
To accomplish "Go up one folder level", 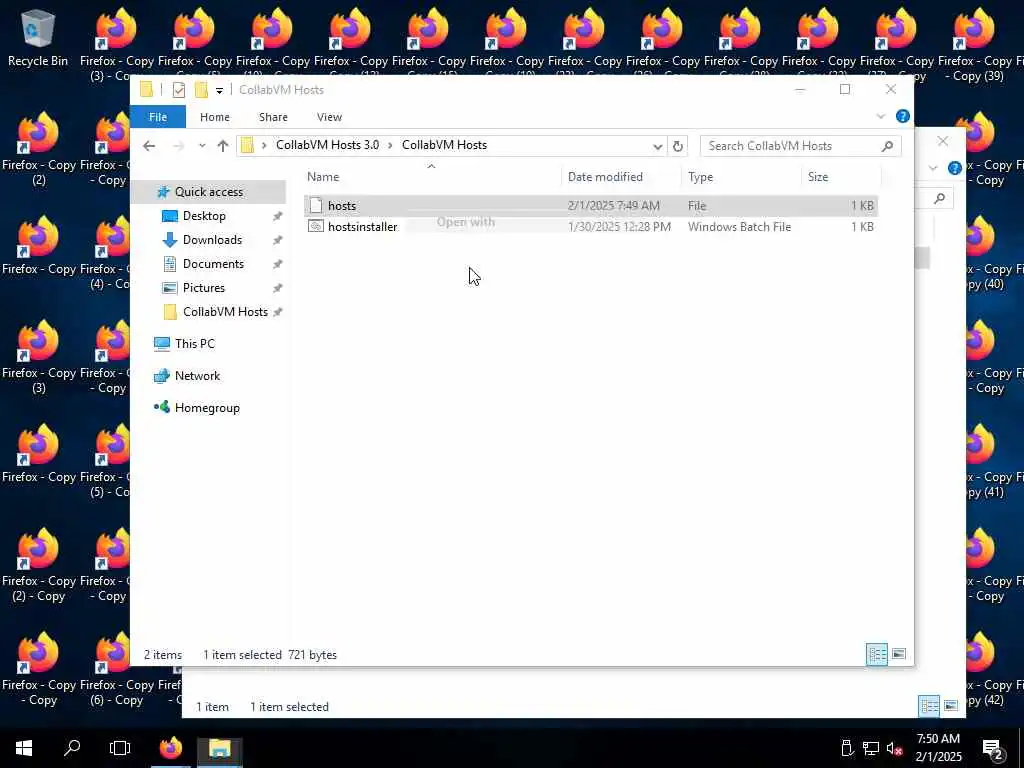I will 223,146.
